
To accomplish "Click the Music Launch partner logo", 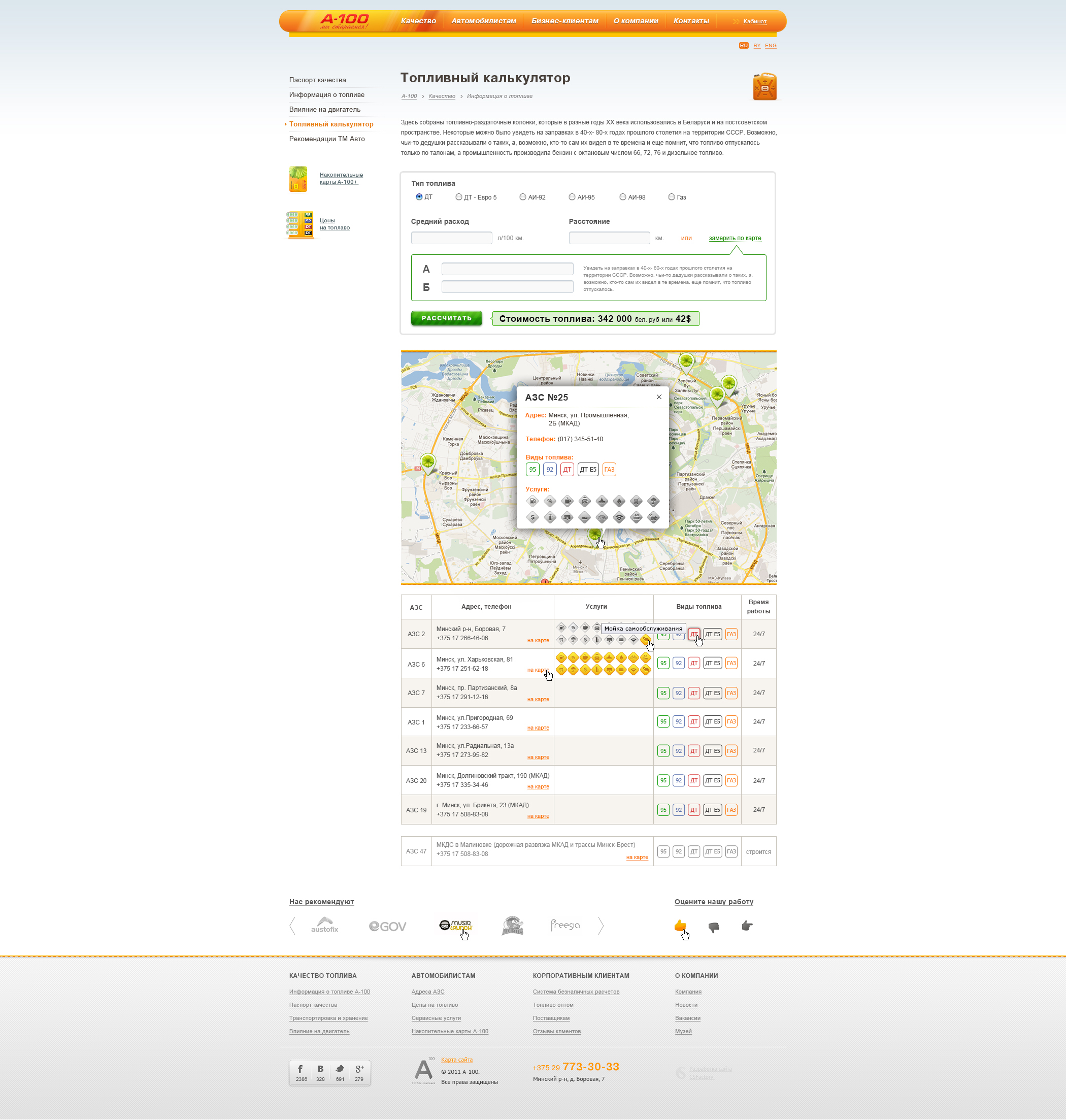I will tap(456, 925).
